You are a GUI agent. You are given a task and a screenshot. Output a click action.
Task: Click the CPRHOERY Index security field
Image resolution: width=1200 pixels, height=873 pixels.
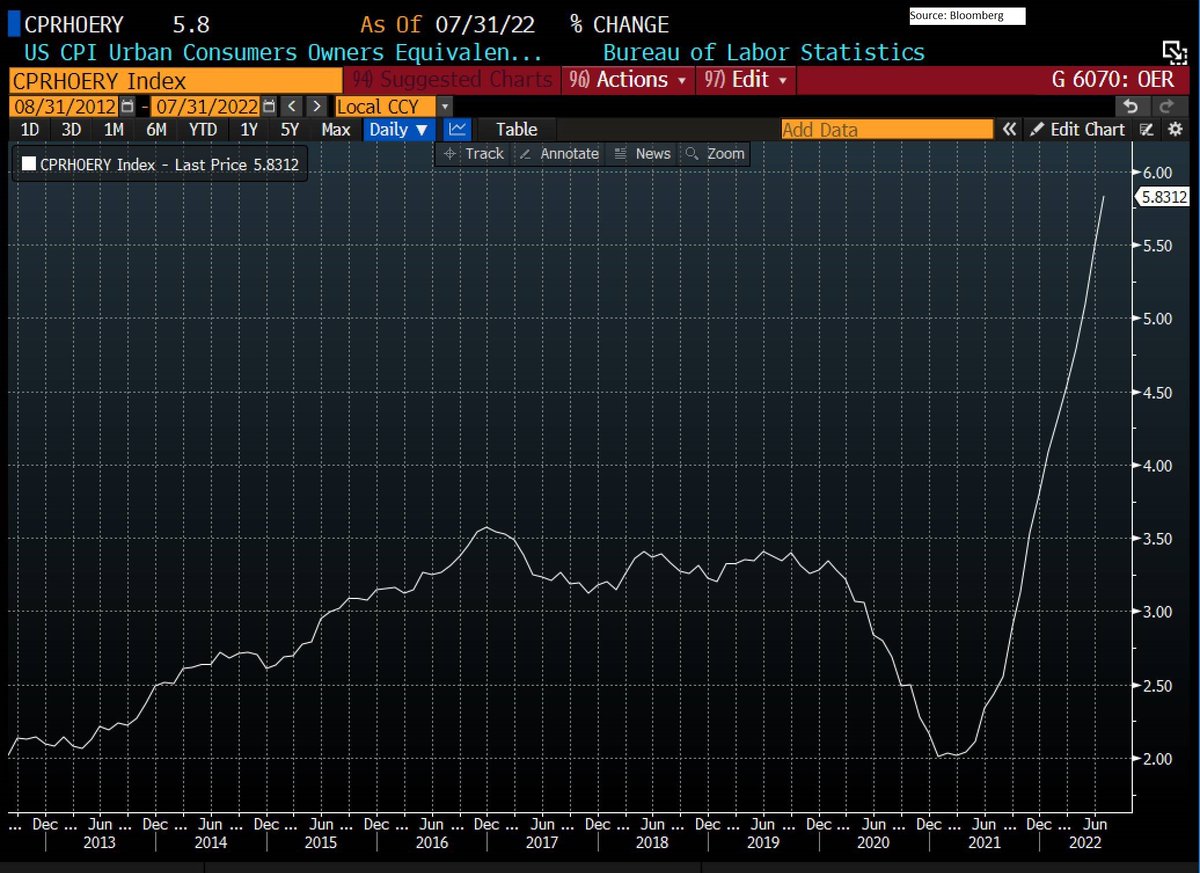(176, 81)
